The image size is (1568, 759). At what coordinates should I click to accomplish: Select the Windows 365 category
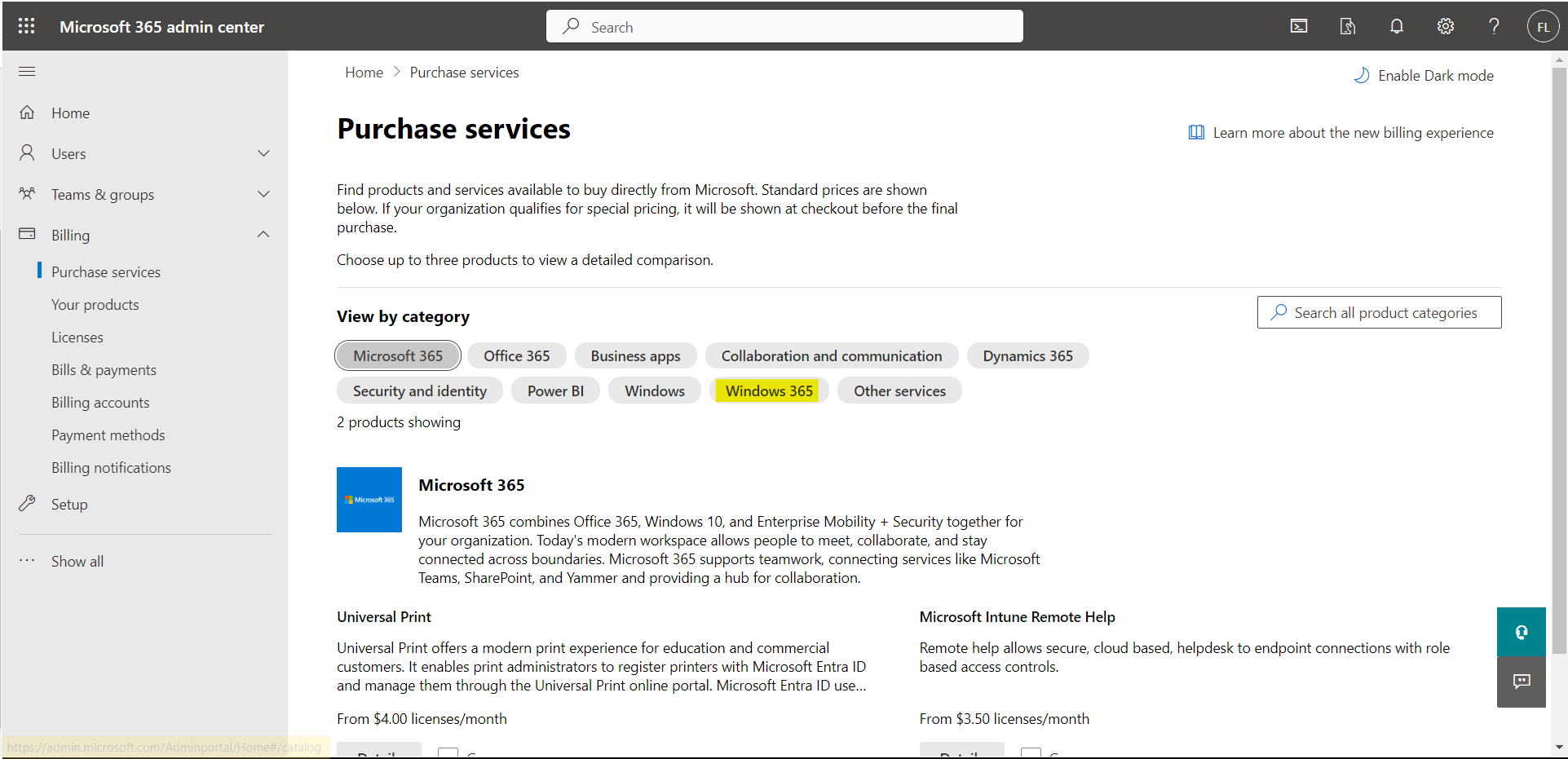click(x=768, y=391)
